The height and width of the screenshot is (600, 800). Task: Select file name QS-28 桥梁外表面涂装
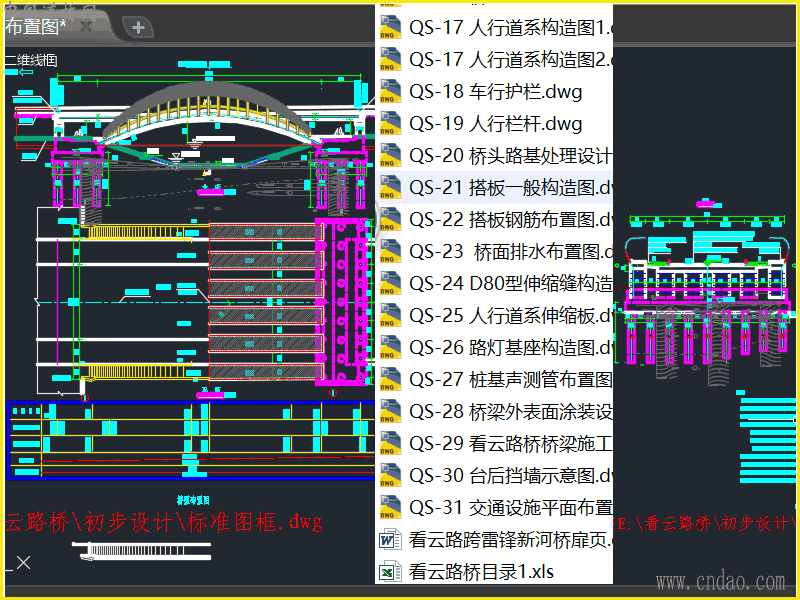coord(511,412)
